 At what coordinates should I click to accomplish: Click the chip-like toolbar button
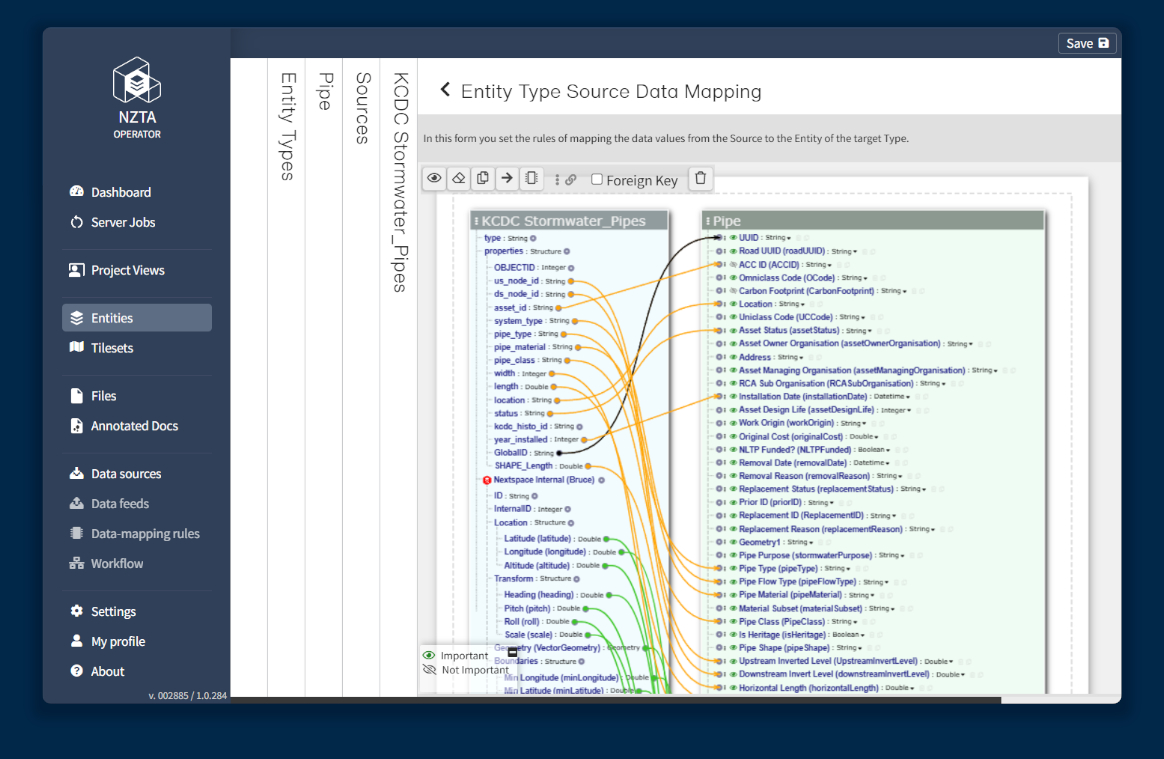click(x=532, y=178)
